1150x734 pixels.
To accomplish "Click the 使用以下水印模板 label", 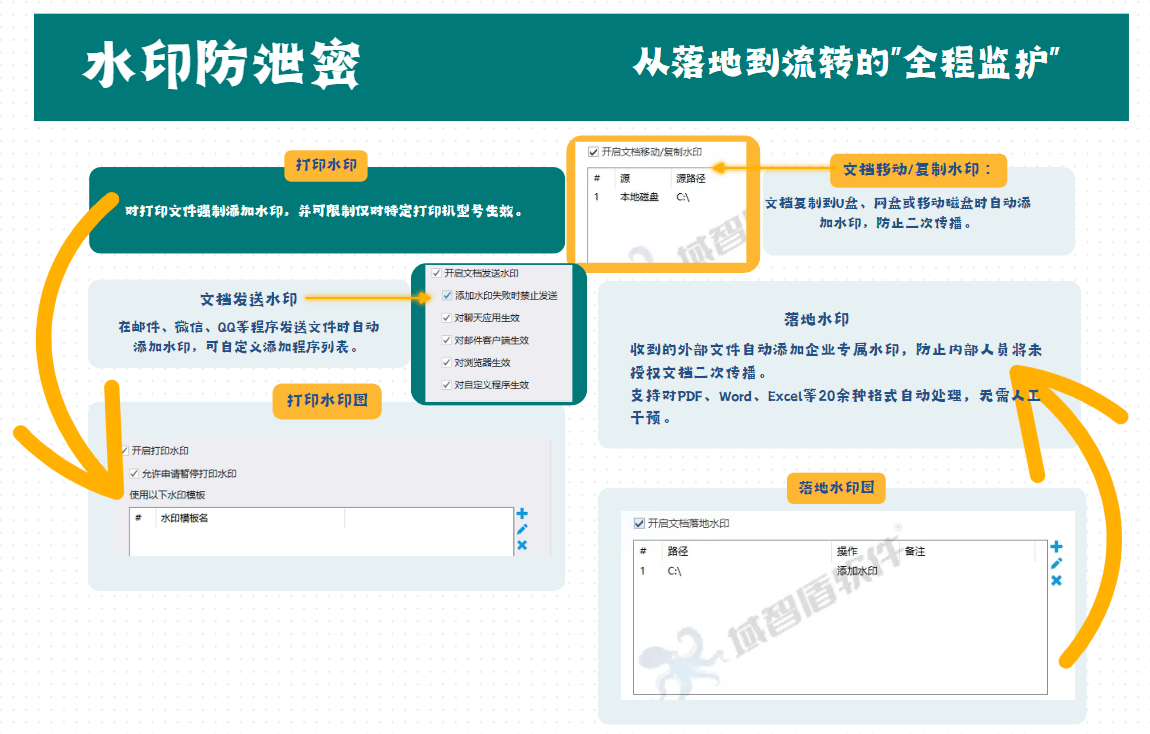I will tap(167, 495).
